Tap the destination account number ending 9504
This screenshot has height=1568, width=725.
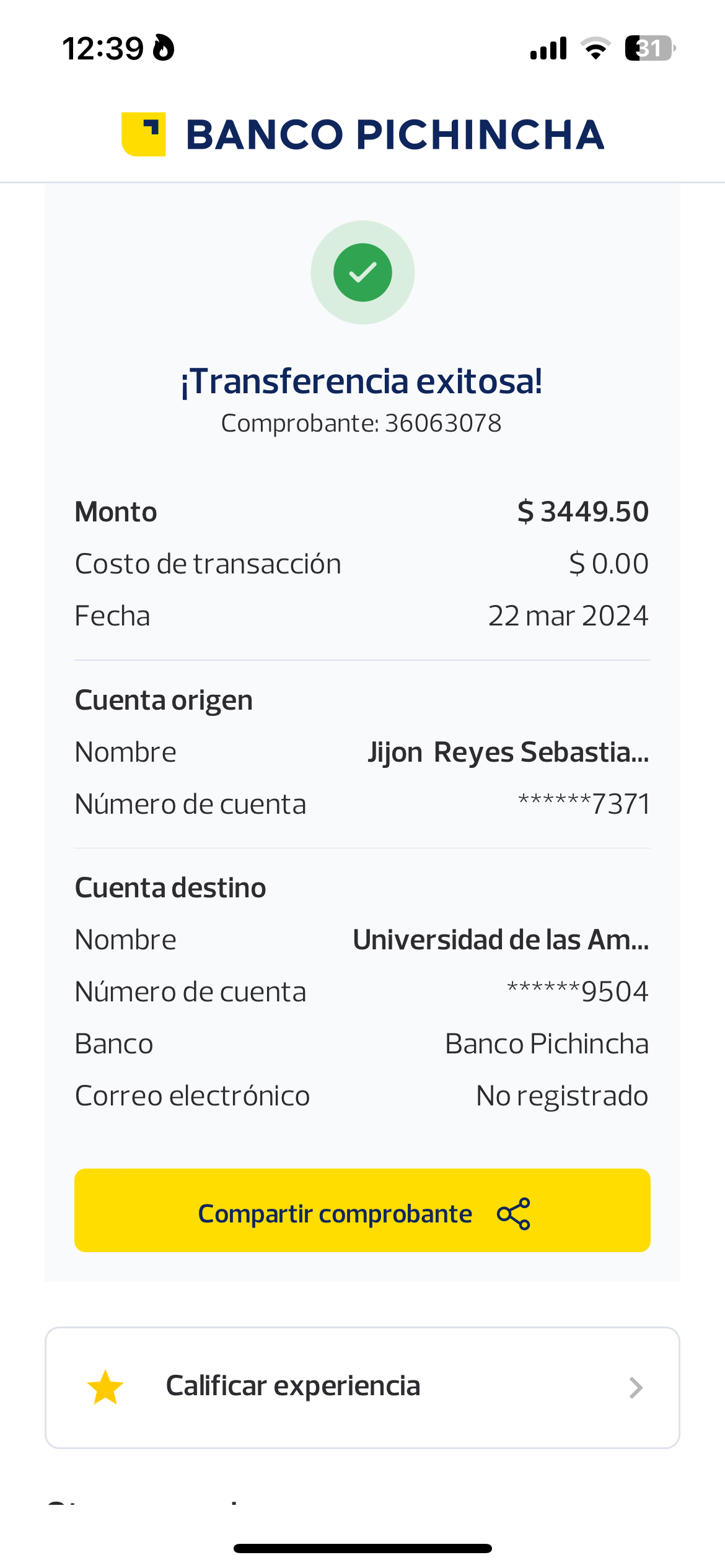(578, 992)
